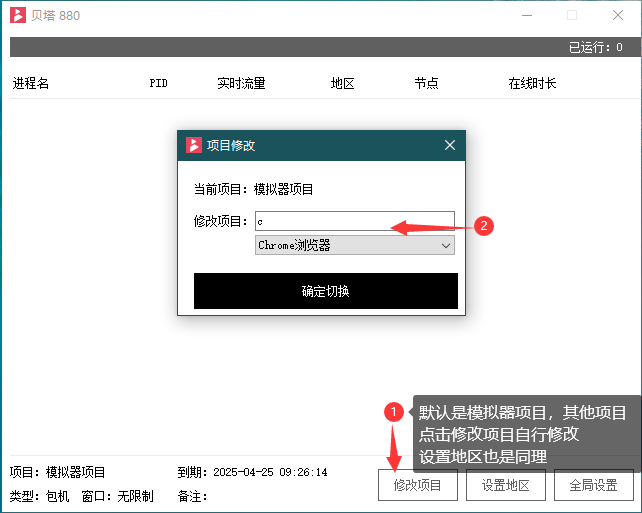
Task: Sort by 在线时长 column header
Action: click(x=532, y=84)
